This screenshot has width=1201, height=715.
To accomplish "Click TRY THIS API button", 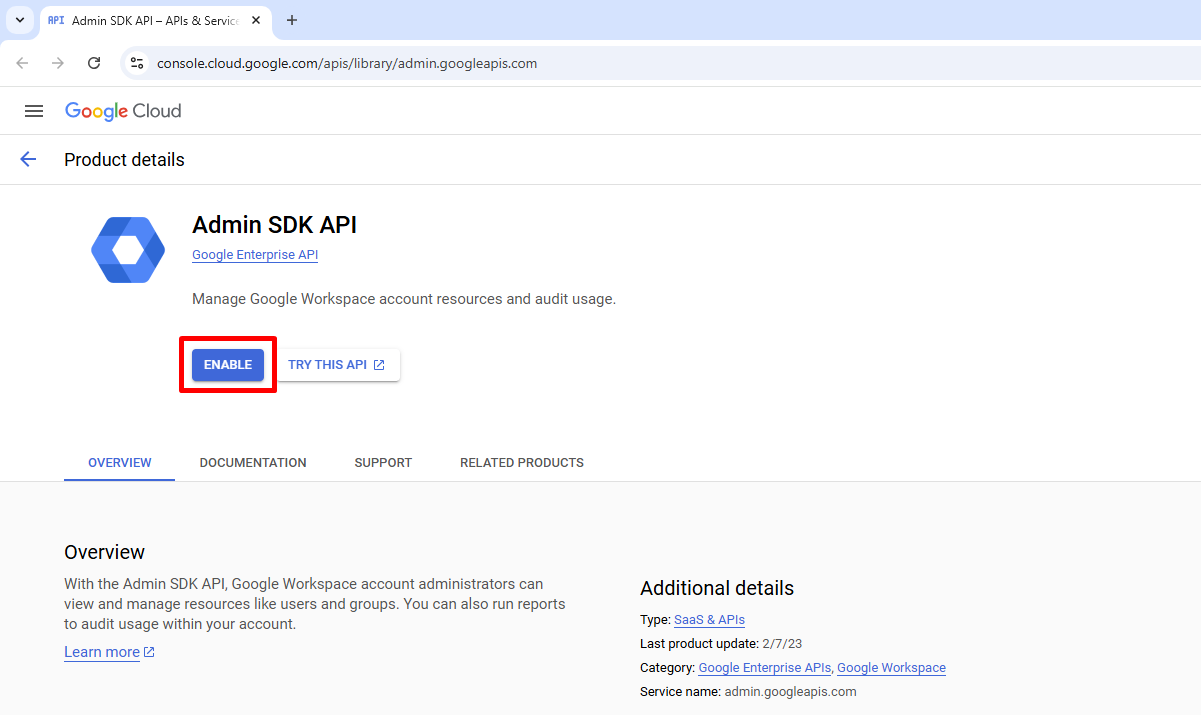I will tap(337, 365).
